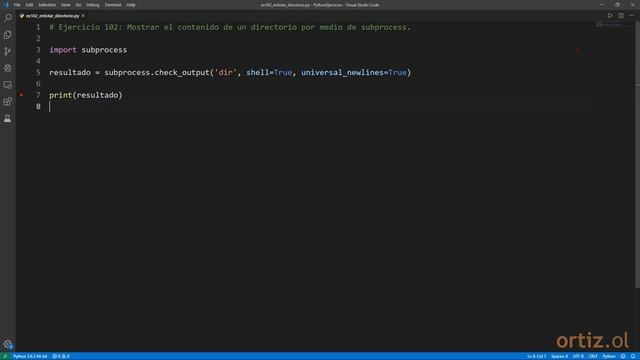Open the Manage gear icon
This screenshot has width=640, height=360.
pyautogui.click(x=8, y=344)
